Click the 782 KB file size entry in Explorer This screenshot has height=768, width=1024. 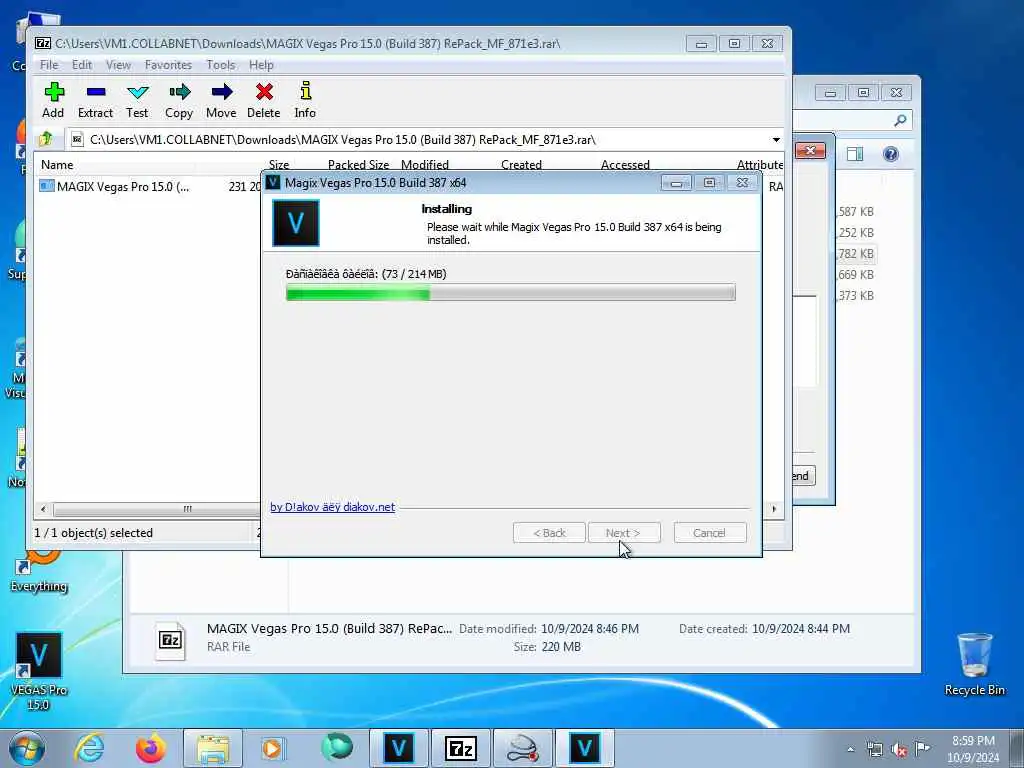(856, 253)
